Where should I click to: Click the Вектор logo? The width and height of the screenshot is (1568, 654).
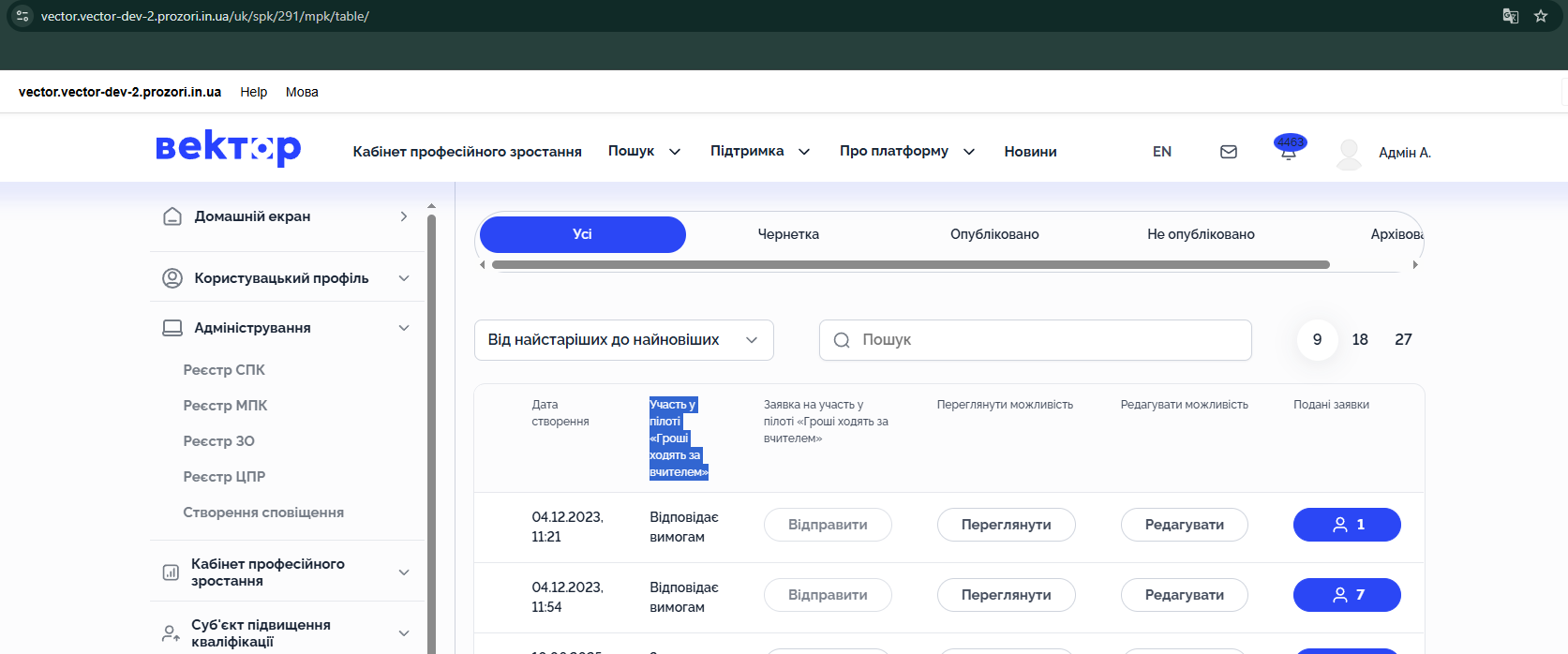pos(228,149)
